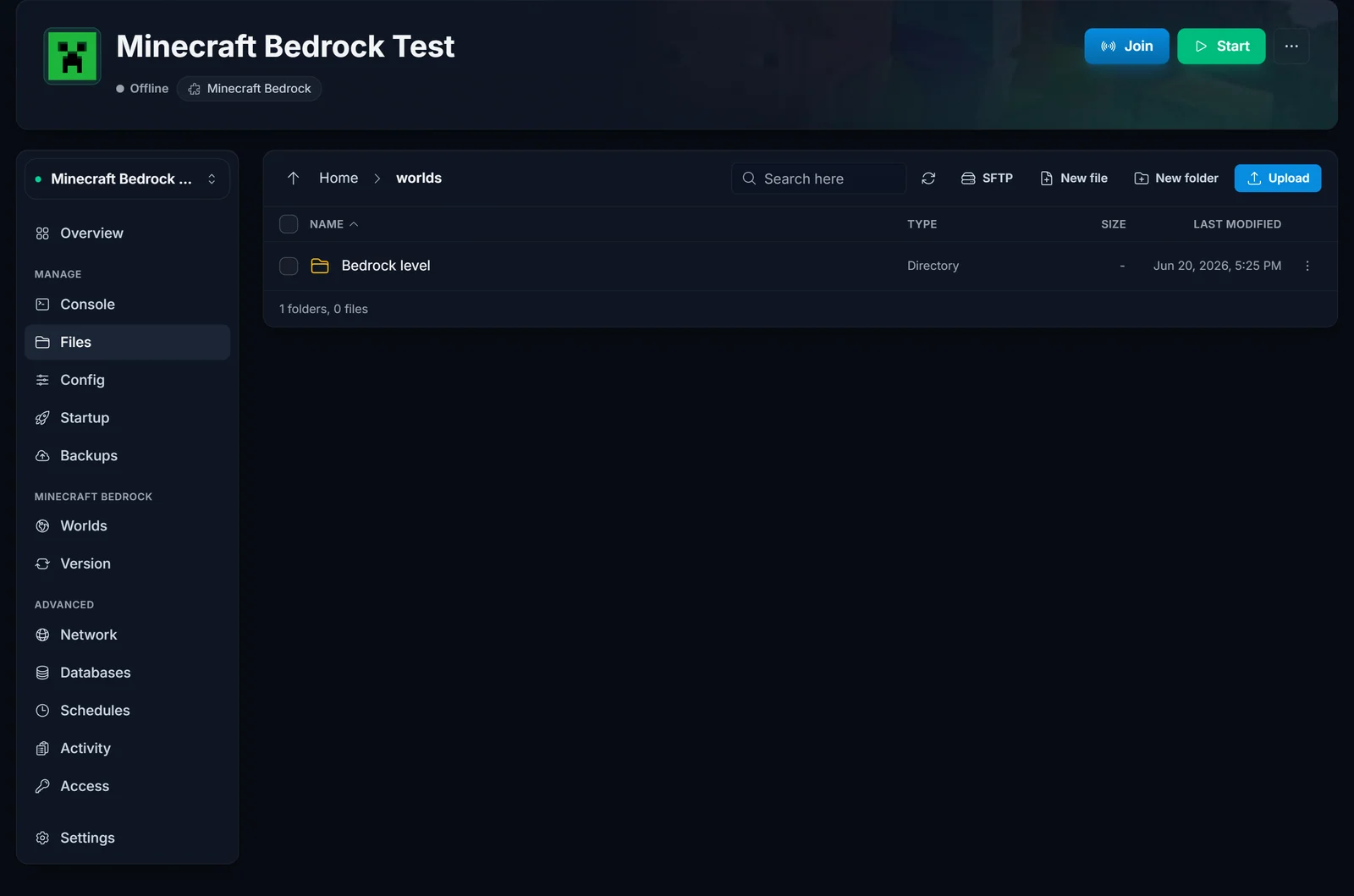Click the Minecraft Bedrock game tag
Screen dimensions: 1354x896
[x=249, y=89]
